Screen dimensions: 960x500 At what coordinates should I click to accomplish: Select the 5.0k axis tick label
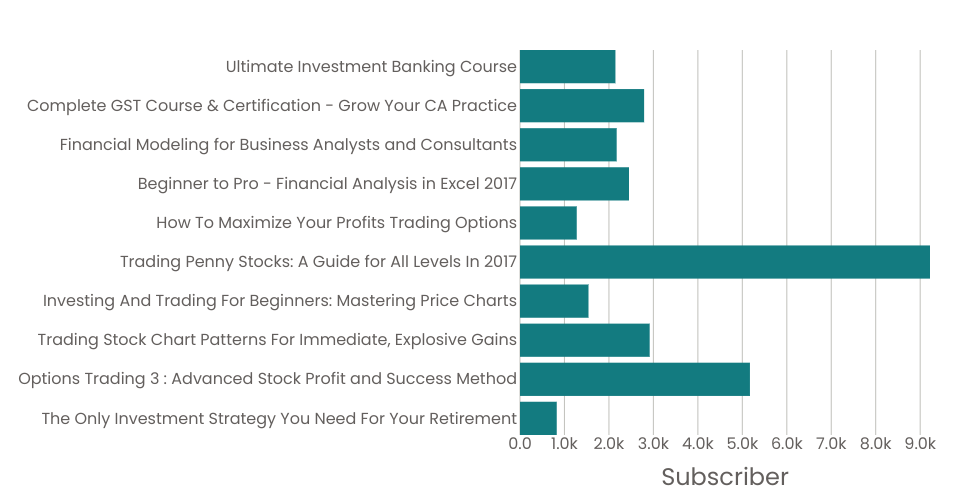point(742,443)
